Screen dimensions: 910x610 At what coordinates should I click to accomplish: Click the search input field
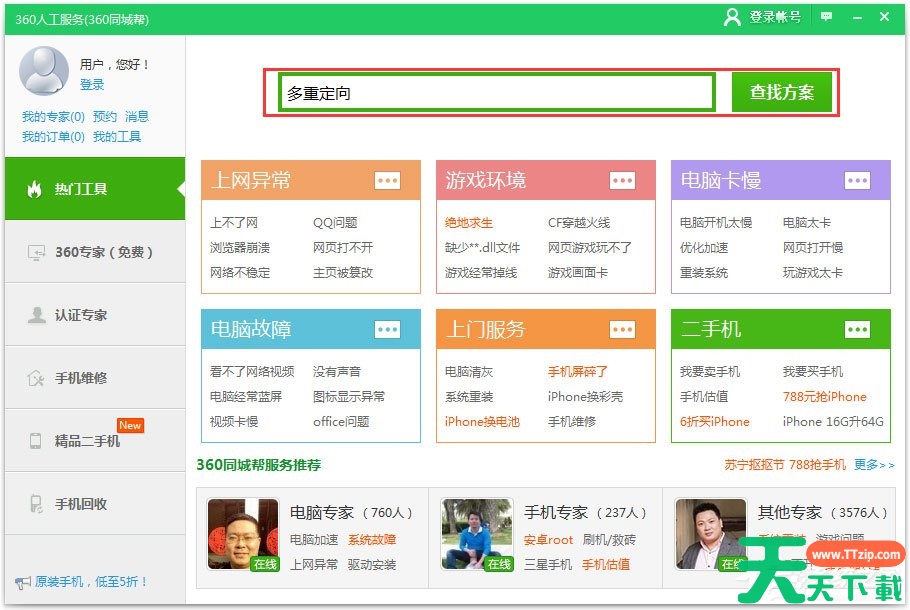[x=497, y=93]
